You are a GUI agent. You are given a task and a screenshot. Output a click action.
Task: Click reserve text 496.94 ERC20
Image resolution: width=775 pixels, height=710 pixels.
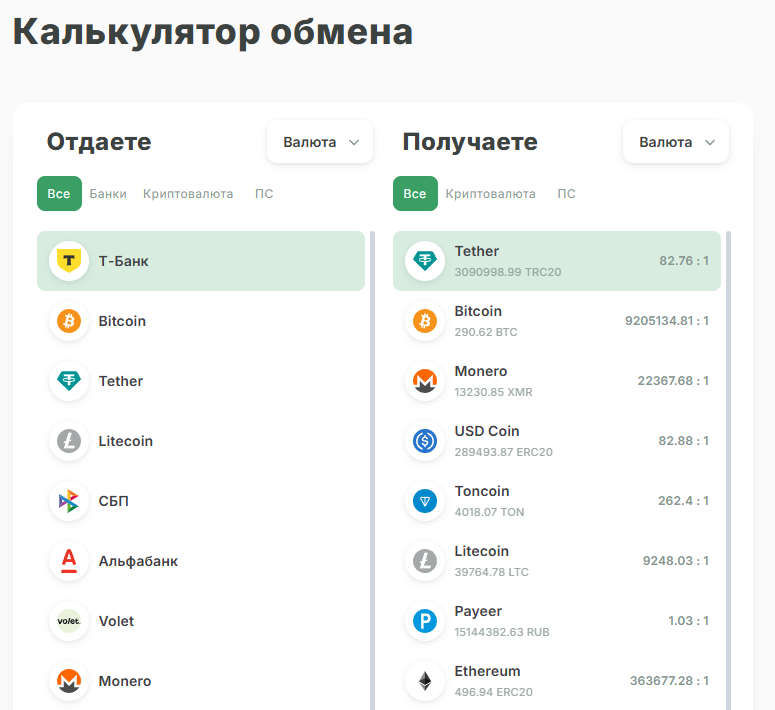click(x=493, y=692)
